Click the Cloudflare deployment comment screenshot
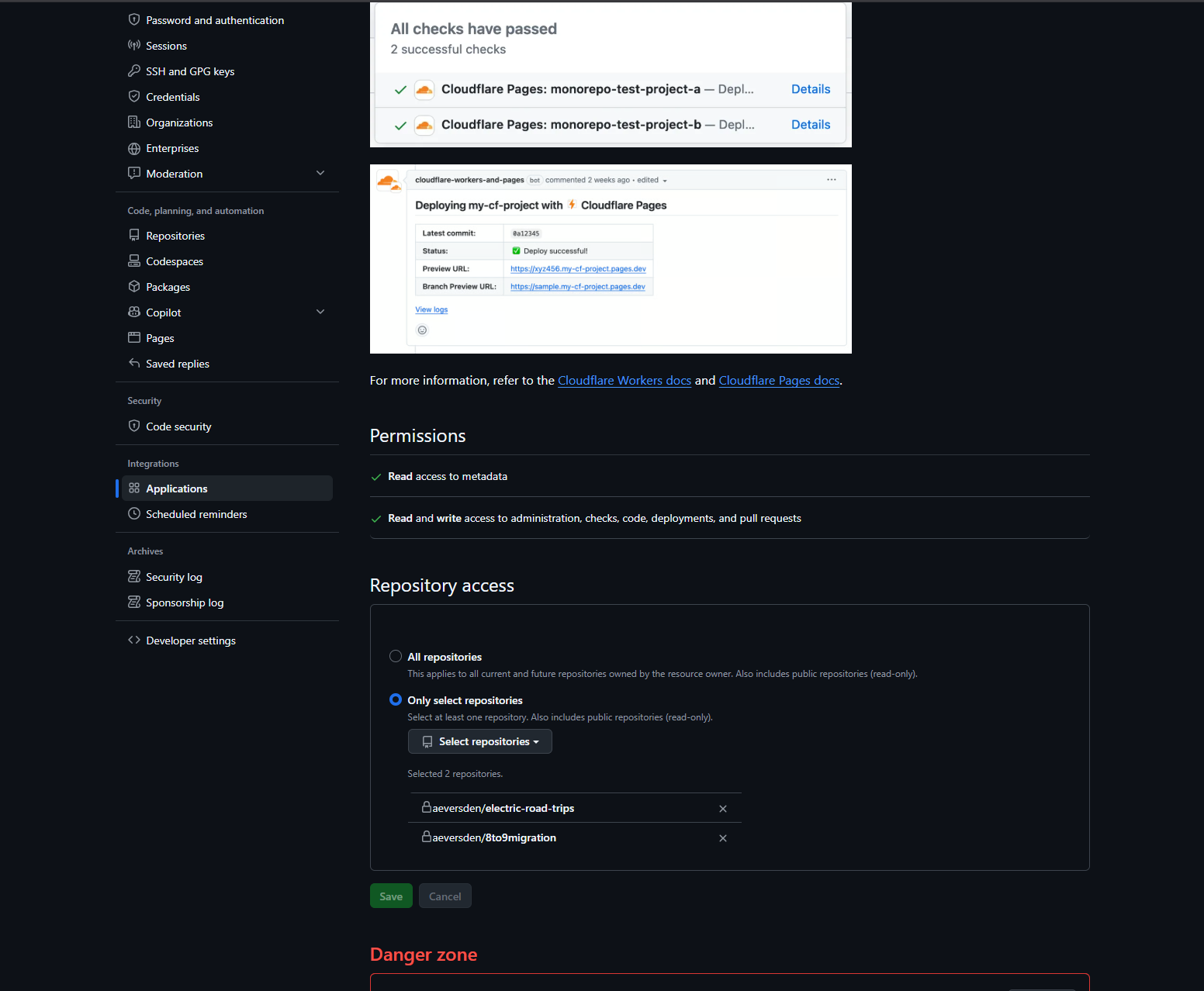1204x991 pixels. click(611, 259)
